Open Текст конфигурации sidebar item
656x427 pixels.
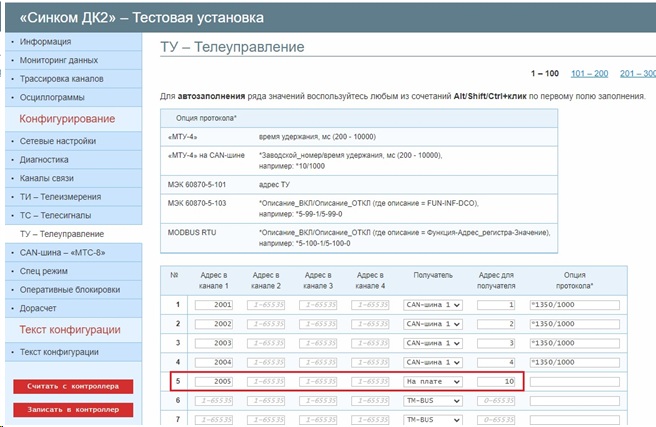point(59,352)
